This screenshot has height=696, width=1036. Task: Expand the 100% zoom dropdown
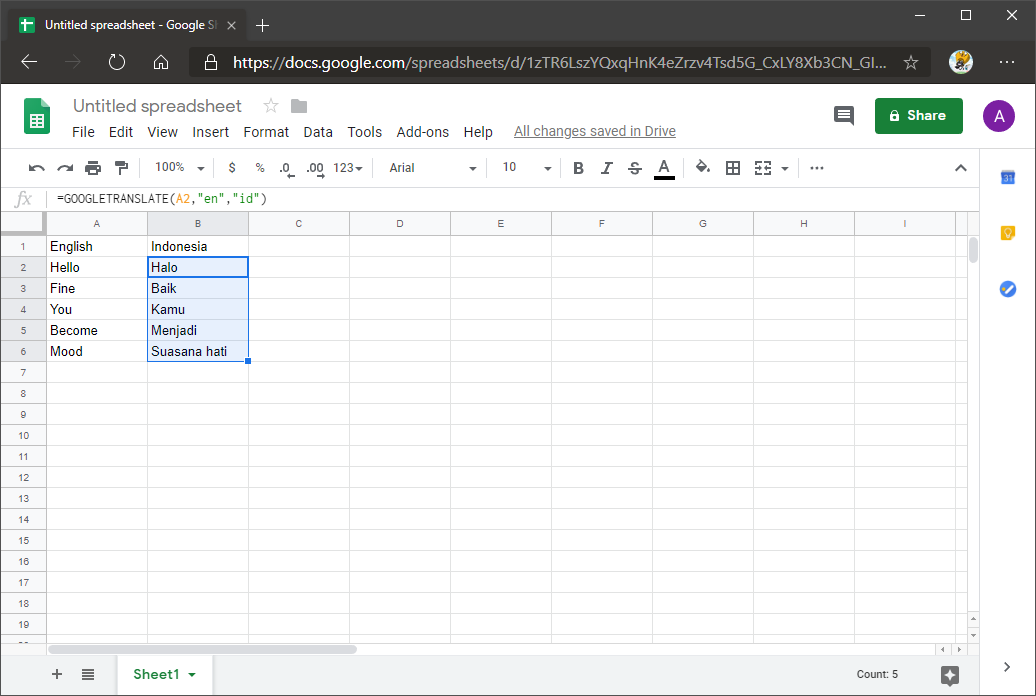click(180, 168)
